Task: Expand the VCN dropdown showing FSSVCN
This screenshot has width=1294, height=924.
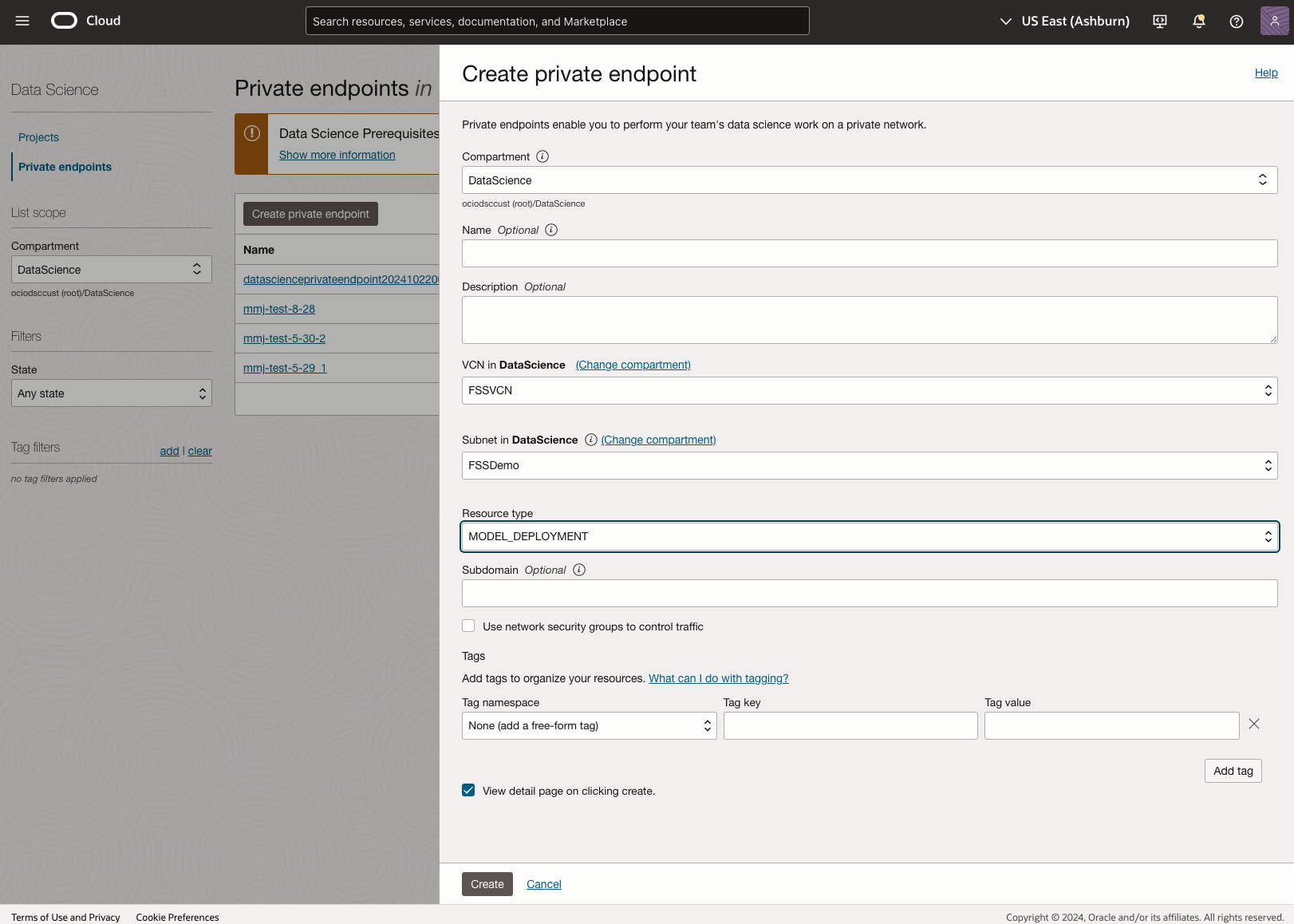Action: pyautogui.click(x=870, y=391)
